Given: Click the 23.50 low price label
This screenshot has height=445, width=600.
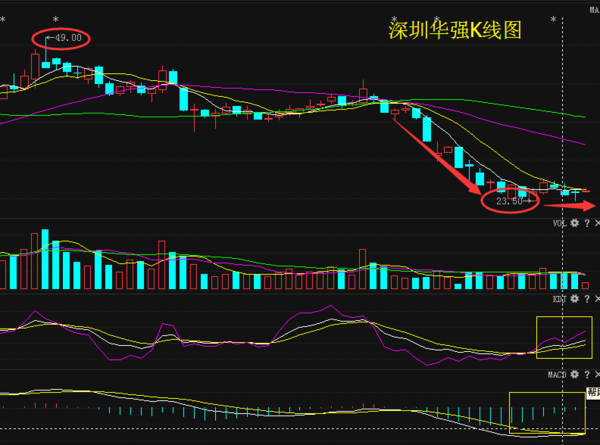Looking at the screenshot, I should tap(509, 201).
